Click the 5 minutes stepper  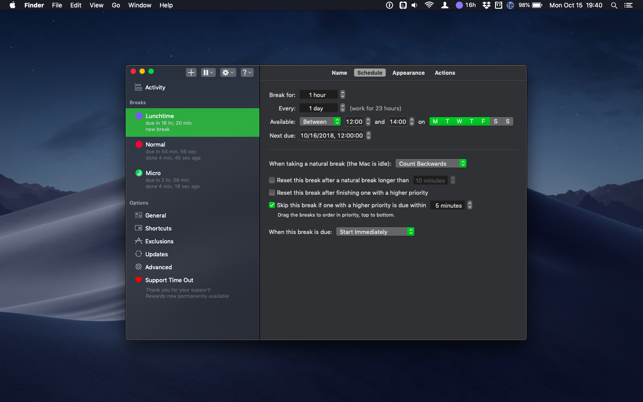(470, 205)
